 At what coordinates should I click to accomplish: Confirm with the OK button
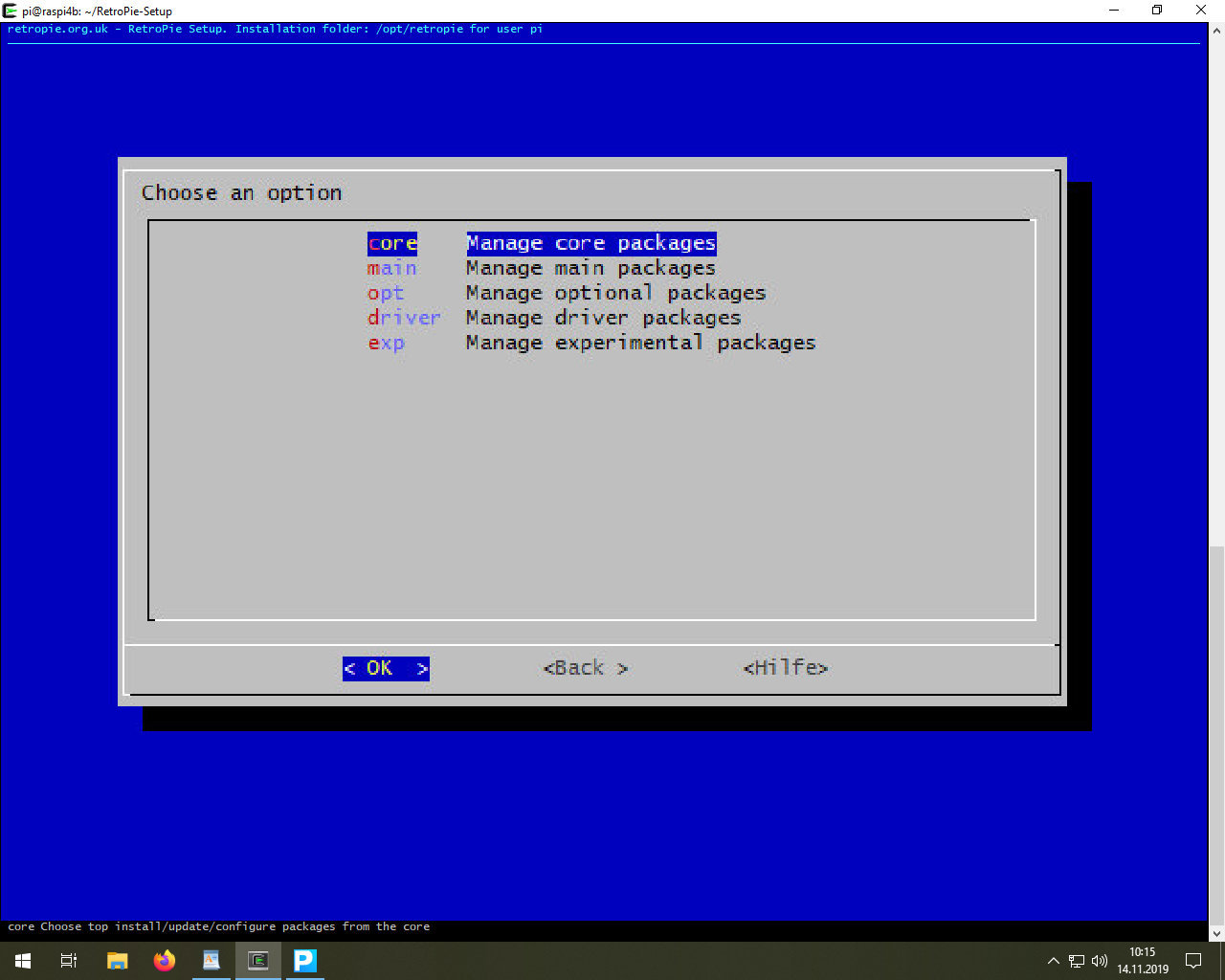tap(386, 668)
